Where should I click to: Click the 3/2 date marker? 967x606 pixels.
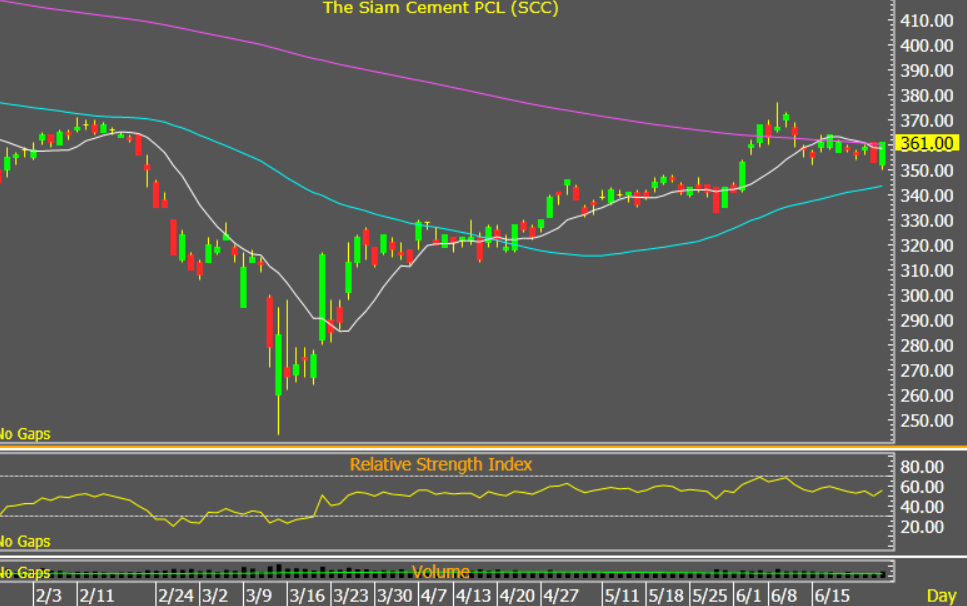coord(215,596)
